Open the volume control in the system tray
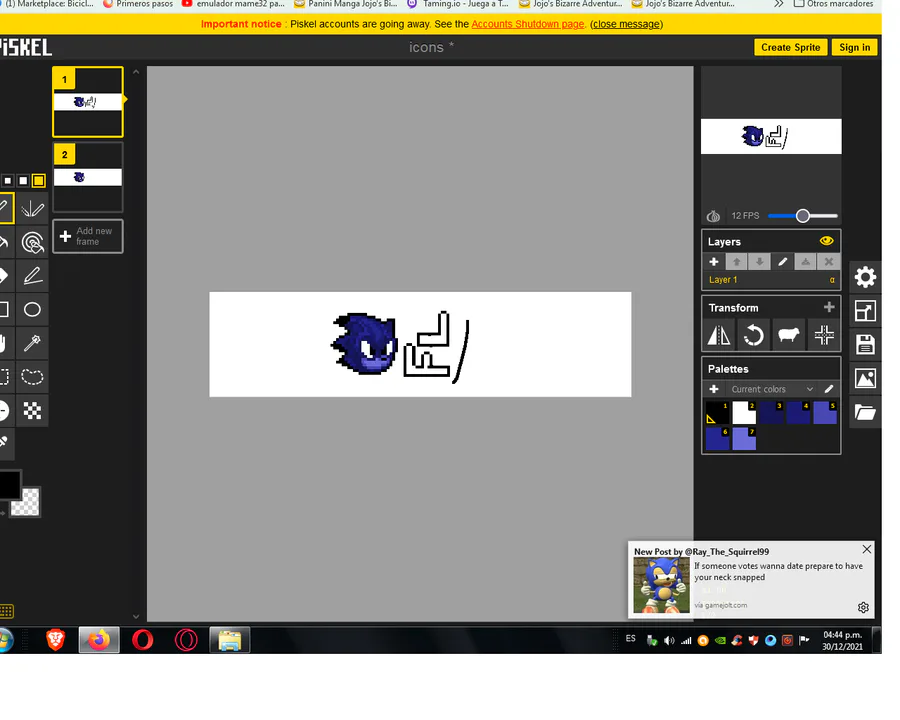The width and height of the screenshot is (900, 720). [x=669, y=640]
